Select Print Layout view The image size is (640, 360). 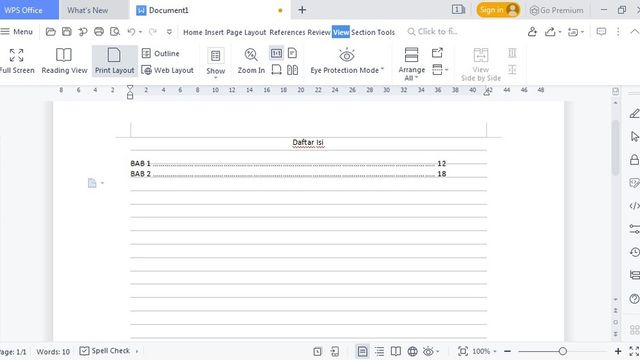coord(114,61)
